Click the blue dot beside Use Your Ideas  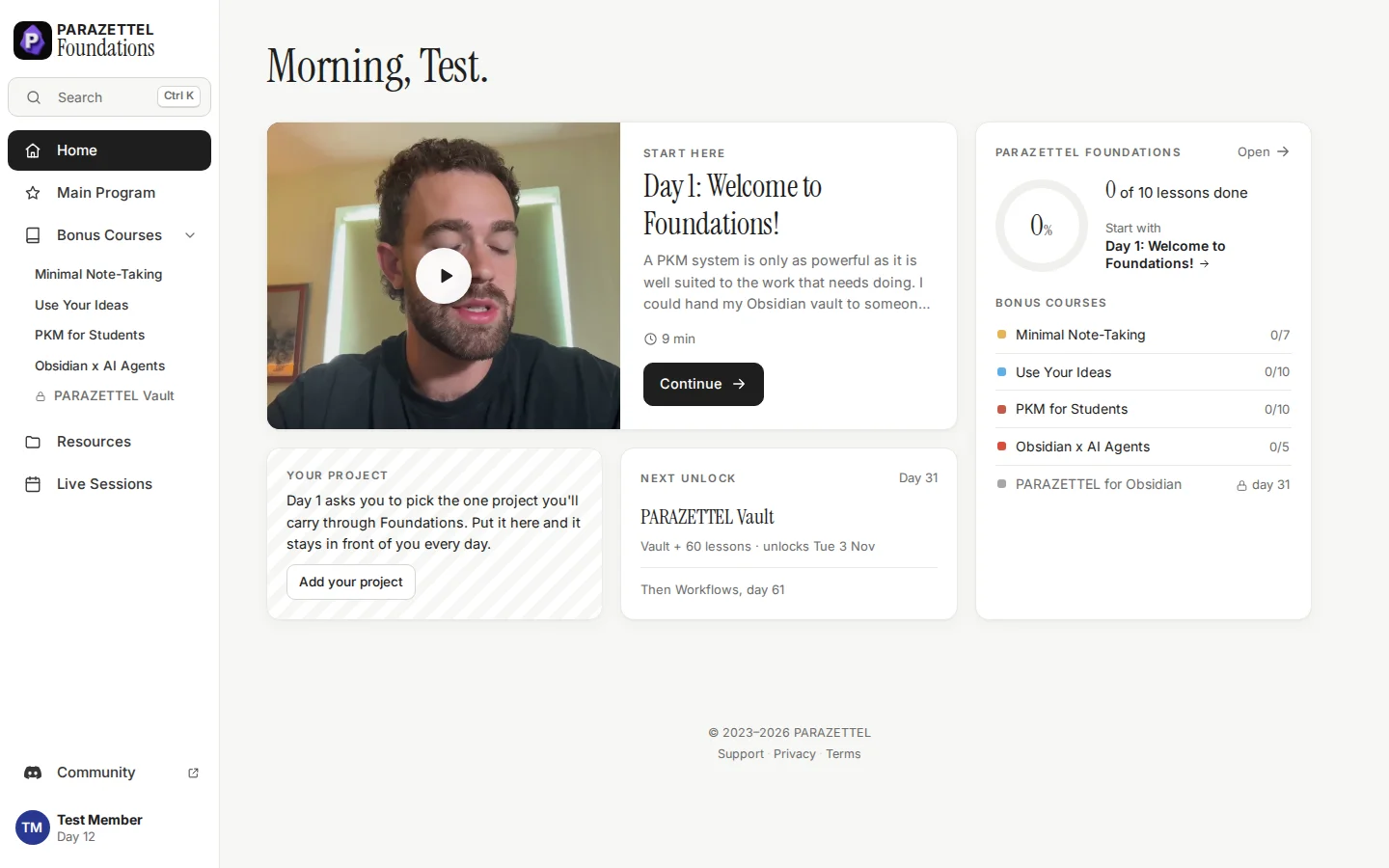pos(1001,372)
